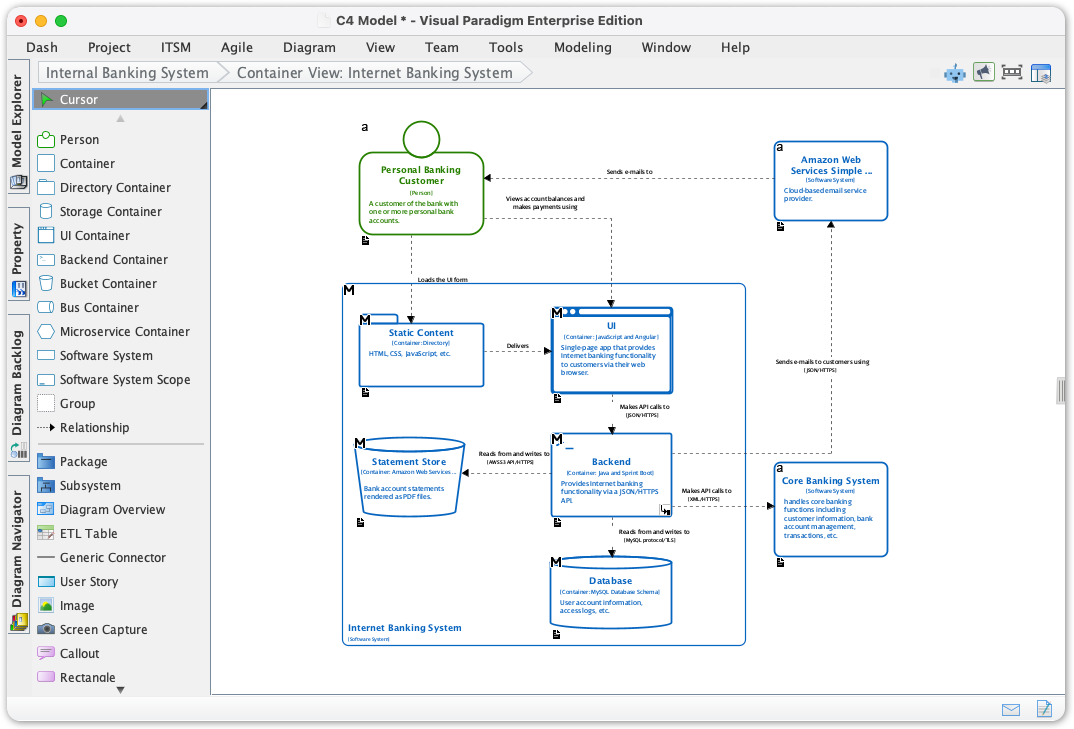Open the chat bot assistant in the toolbar
This screenshot has height=729, width=1074.
[x=954, y=73]
